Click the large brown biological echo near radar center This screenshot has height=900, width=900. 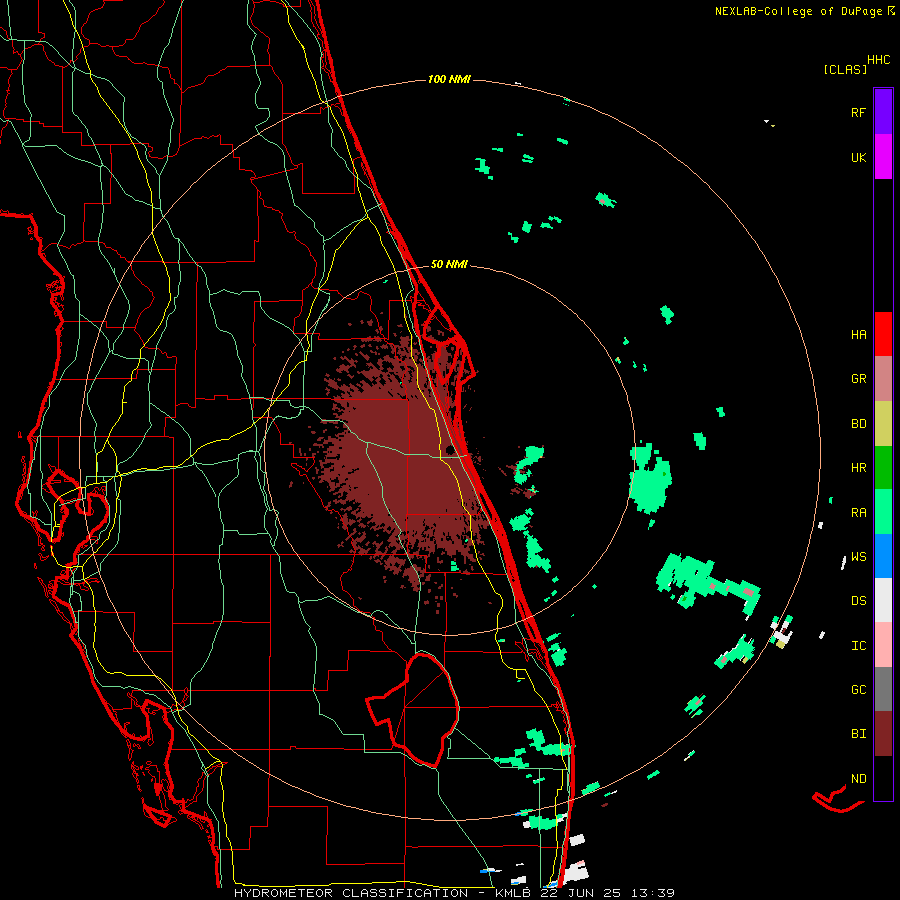[402, 459]
